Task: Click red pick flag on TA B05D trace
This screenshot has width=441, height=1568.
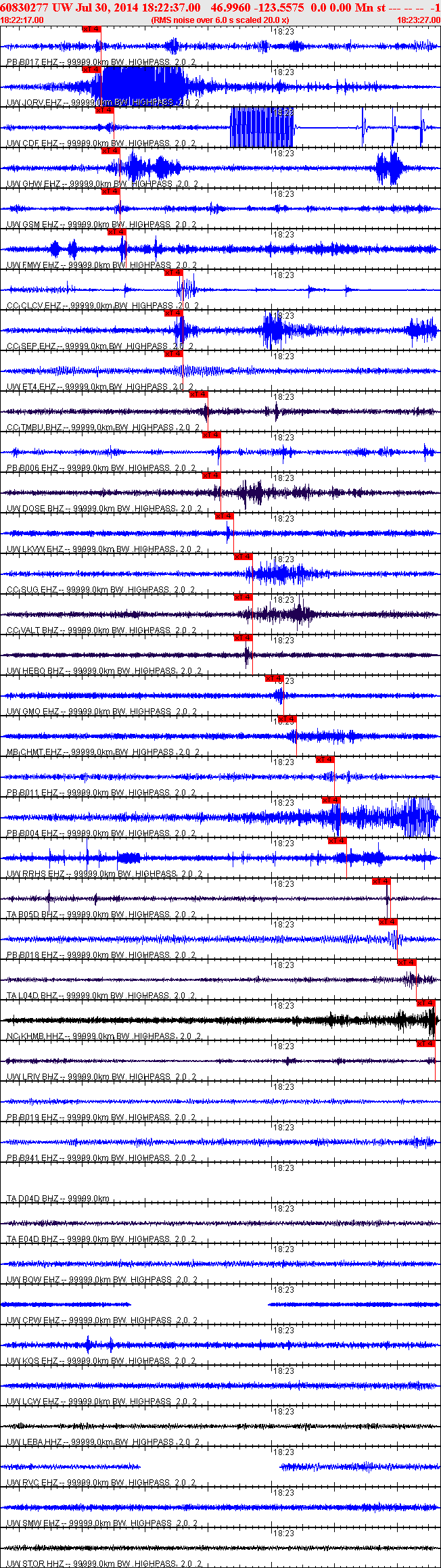Action: coord(381,881)
